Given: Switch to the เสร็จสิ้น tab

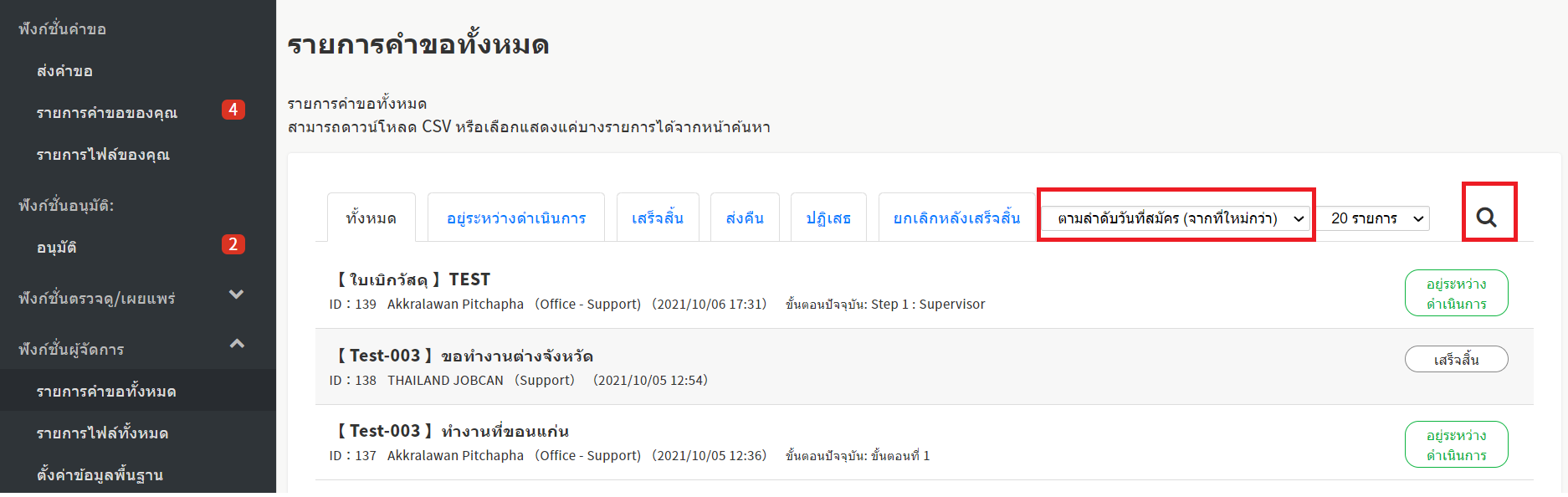Looking at the screenshot, I should click(657, 218).
